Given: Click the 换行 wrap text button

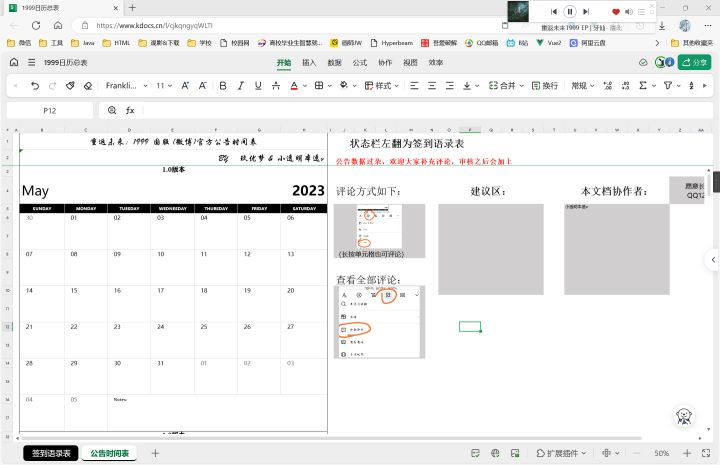Looking at the screenshot, I should pyautogui.click(x=545, y=85).
